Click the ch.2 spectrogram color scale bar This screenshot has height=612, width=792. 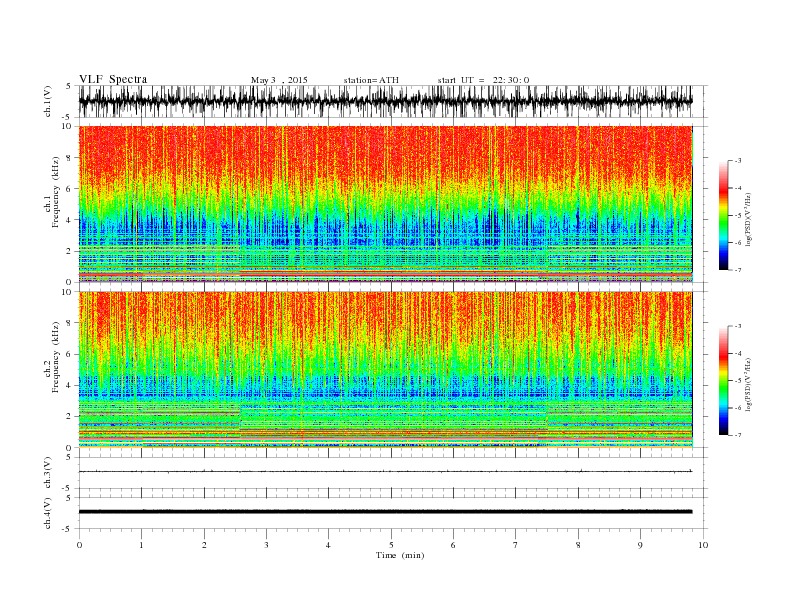tap(723, 380)
